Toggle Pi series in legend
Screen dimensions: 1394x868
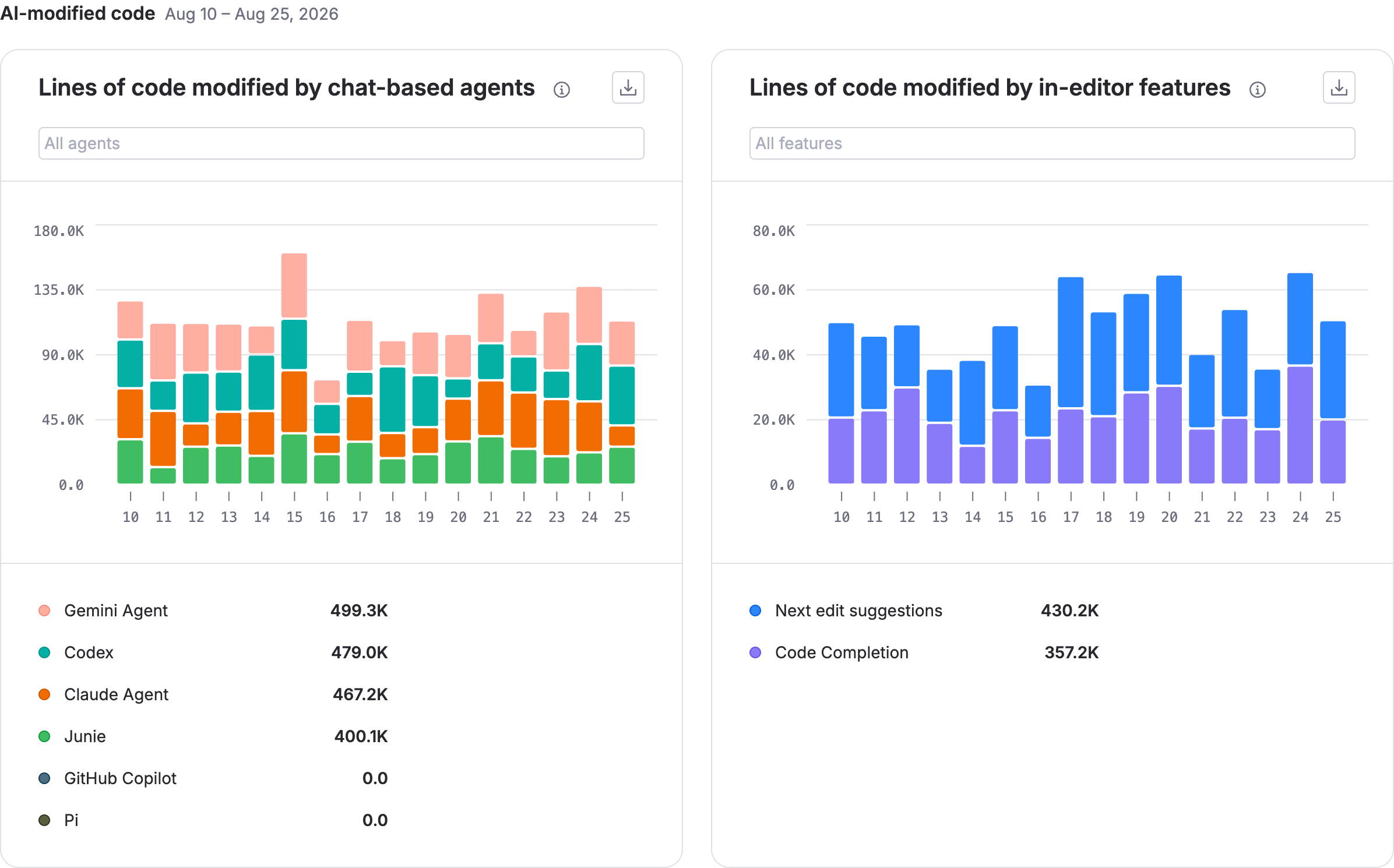click(58, 820)
